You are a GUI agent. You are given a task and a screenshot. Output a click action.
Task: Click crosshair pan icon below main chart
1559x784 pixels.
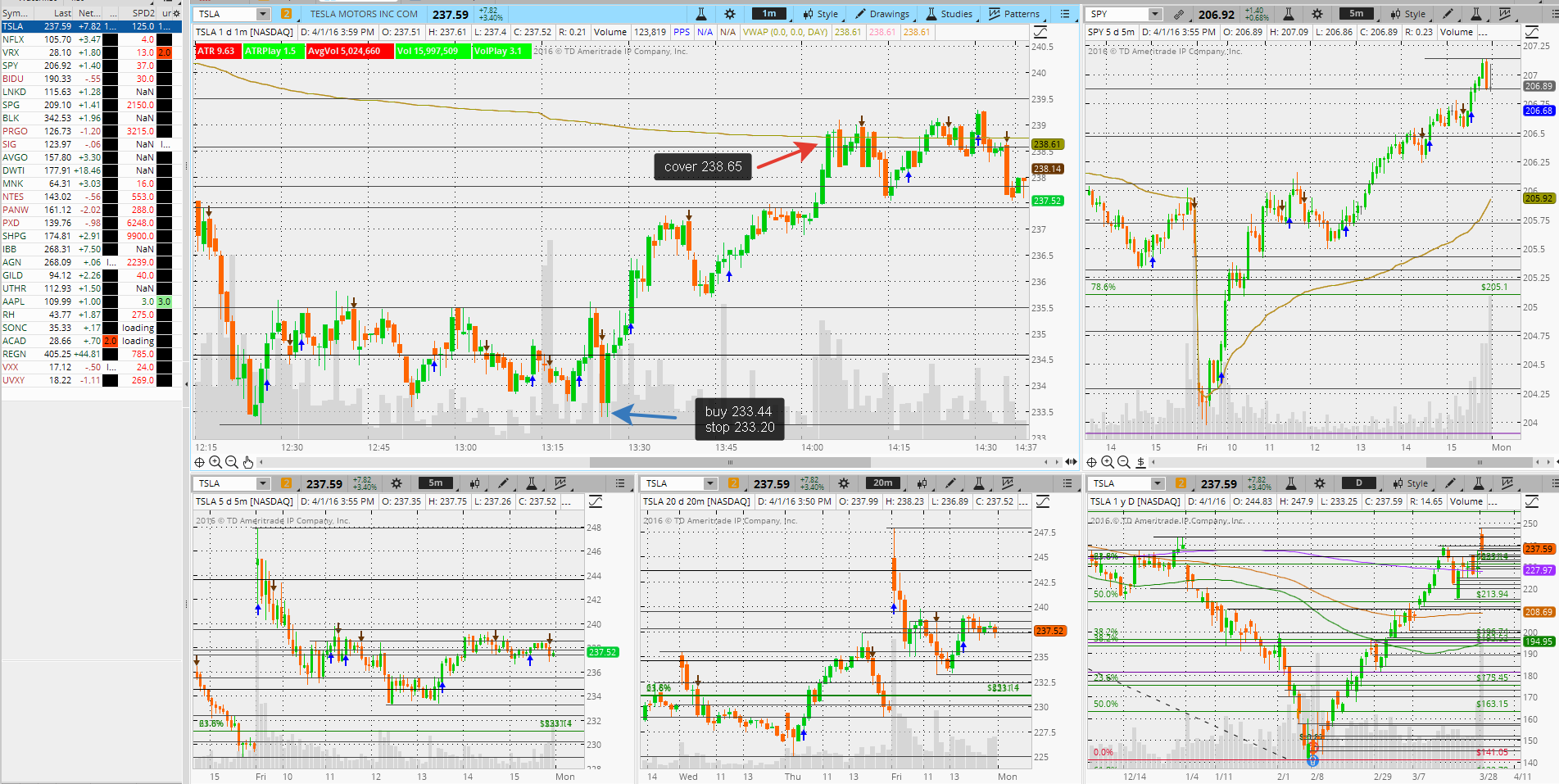tap(199, 462)
